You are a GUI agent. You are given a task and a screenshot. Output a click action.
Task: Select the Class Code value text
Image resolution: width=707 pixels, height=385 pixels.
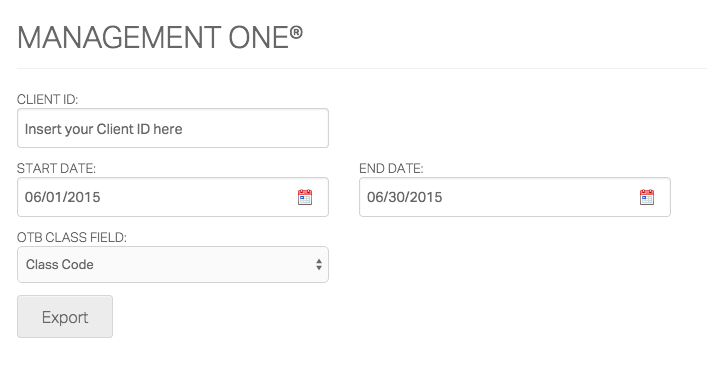point(60,265)
